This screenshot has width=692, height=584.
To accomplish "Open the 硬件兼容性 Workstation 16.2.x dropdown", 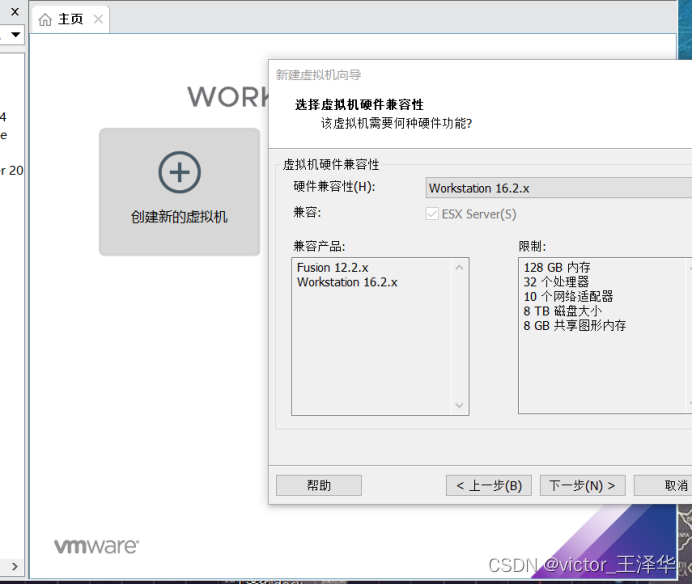I will [559, 188].
